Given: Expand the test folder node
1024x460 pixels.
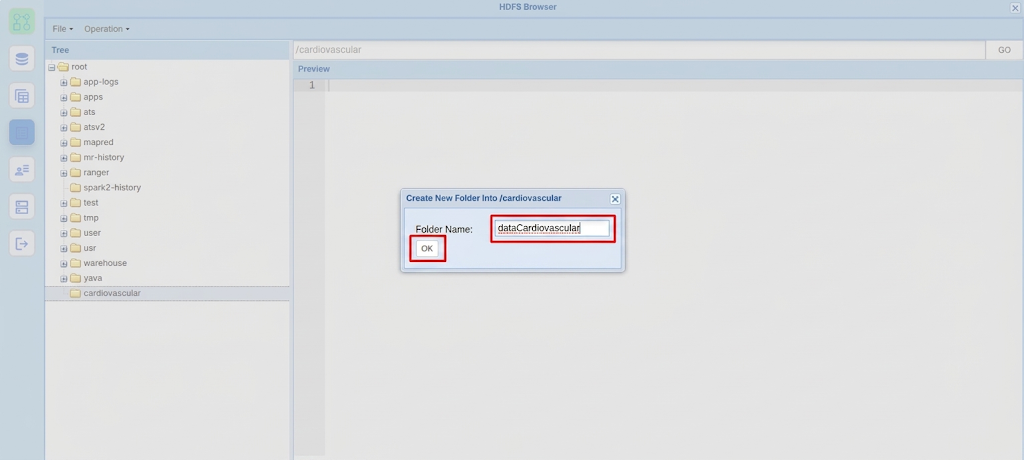Looking at the screenshot, I should [x=64, y=203].
